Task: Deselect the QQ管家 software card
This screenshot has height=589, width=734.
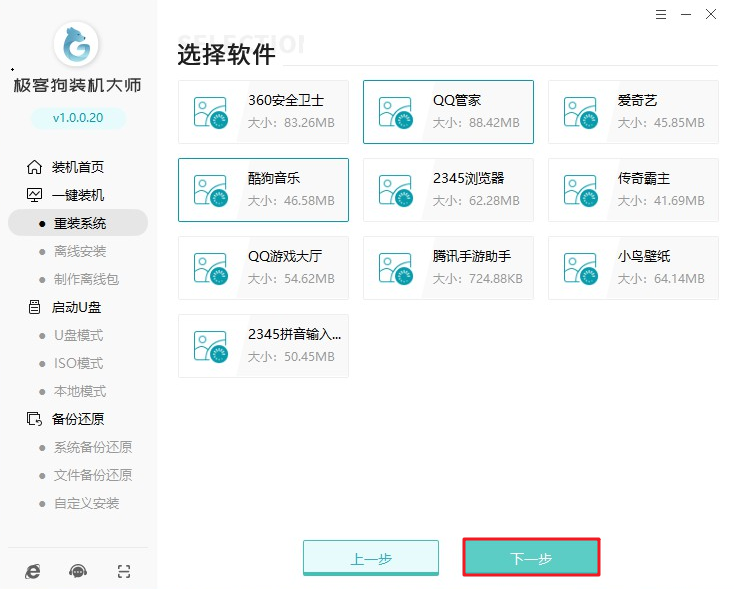Action: (x=448, y=111)
